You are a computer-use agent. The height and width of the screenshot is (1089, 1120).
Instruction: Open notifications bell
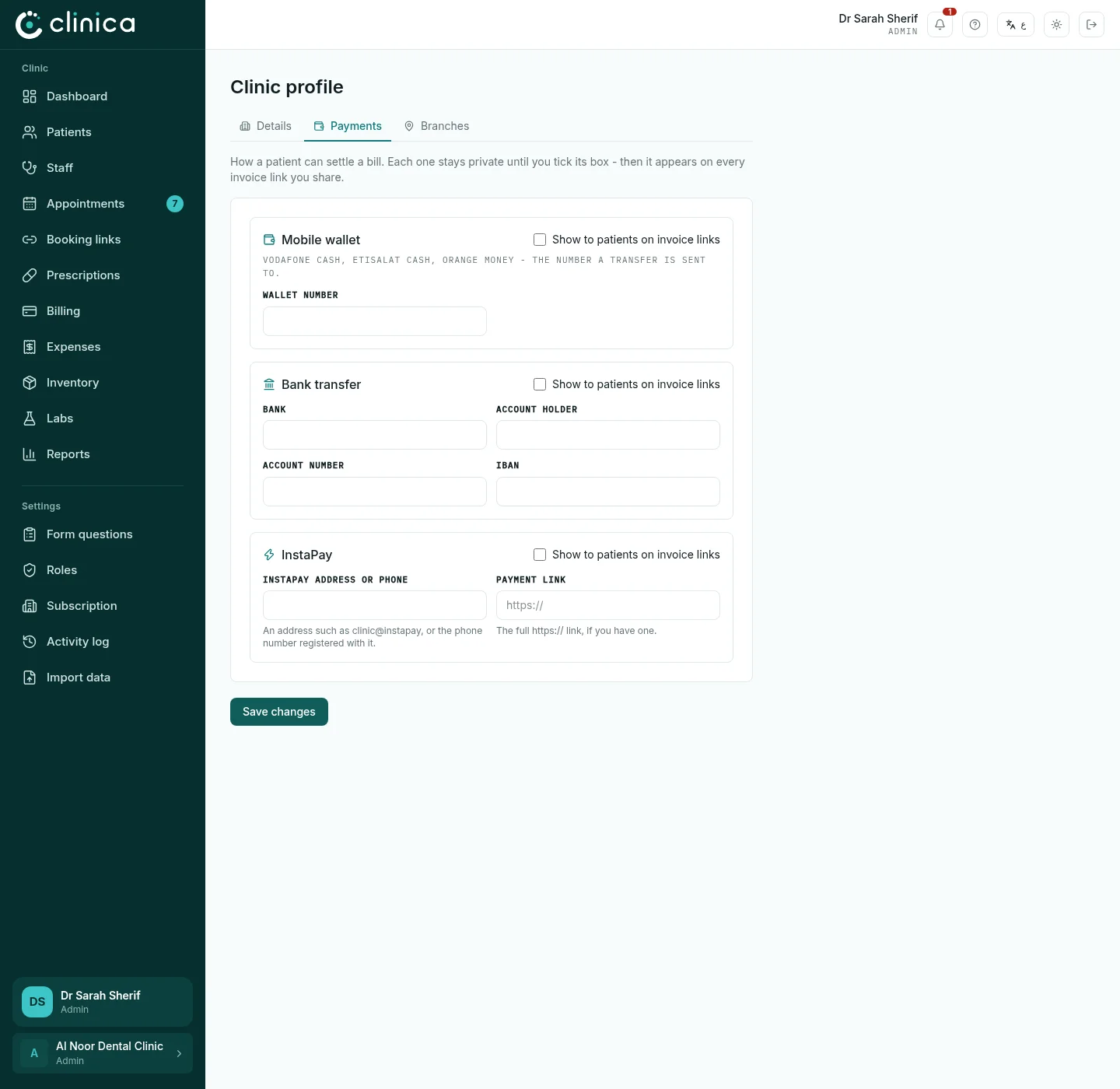[x=940, y=25]
